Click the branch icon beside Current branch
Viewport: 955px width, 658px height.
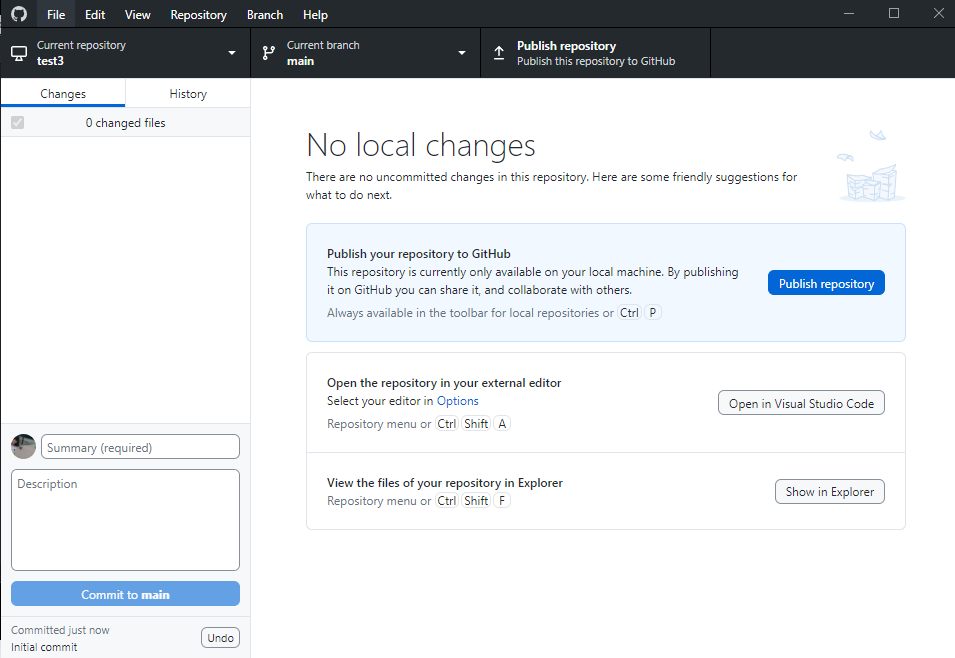click(269, 53)
